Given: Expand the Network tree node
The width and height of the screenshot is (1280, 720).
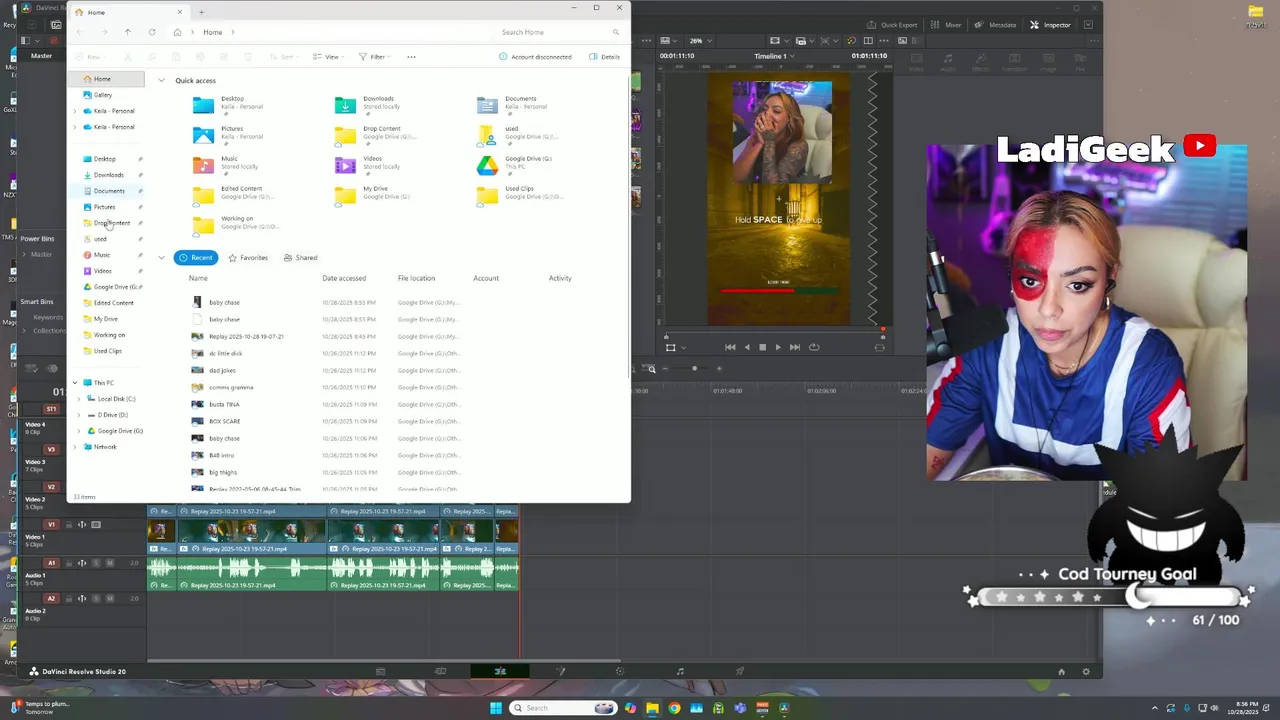Looking at the screenshot, I should [75, 447].
